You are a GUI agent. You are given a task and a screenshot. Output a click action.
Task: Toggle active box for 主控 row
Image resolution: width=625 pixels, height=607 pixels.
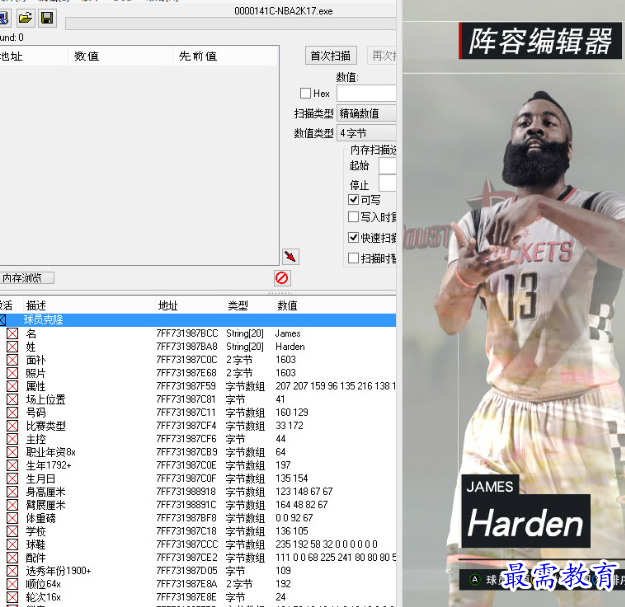click(x=12, y=439)
